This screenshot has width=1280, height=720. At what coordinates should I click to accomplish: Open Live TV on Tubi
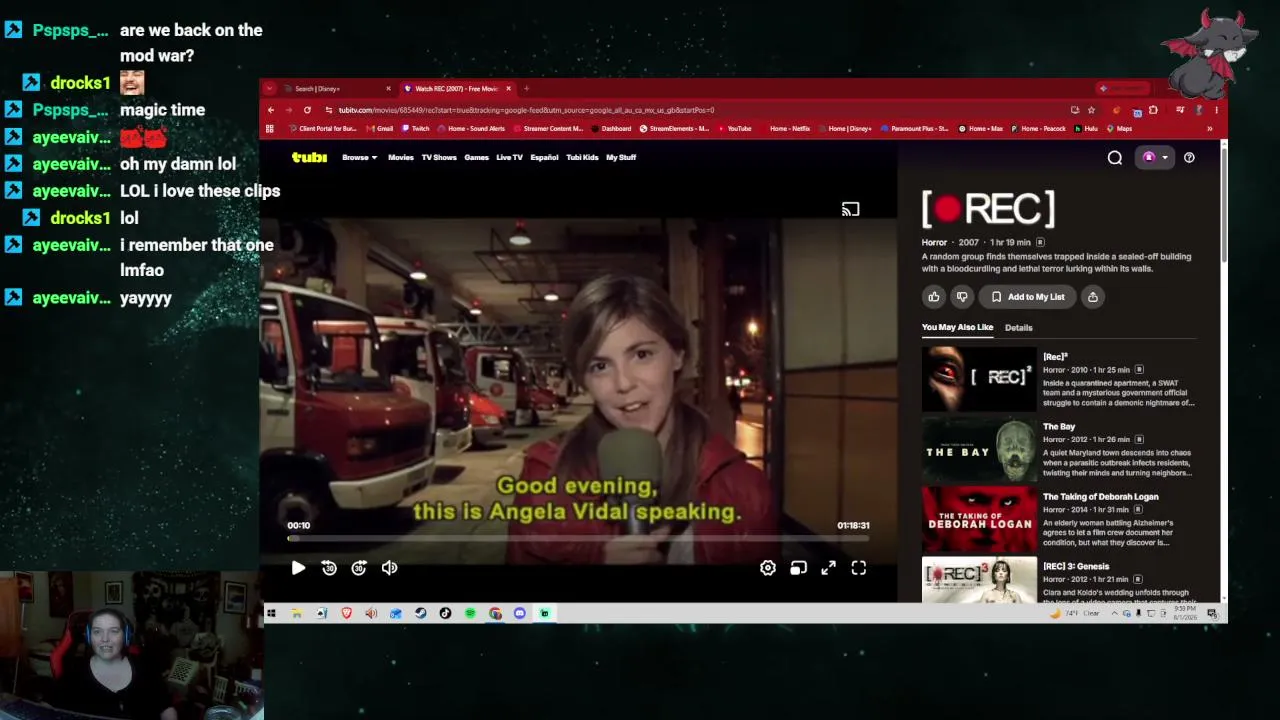[x=509, y=157]
